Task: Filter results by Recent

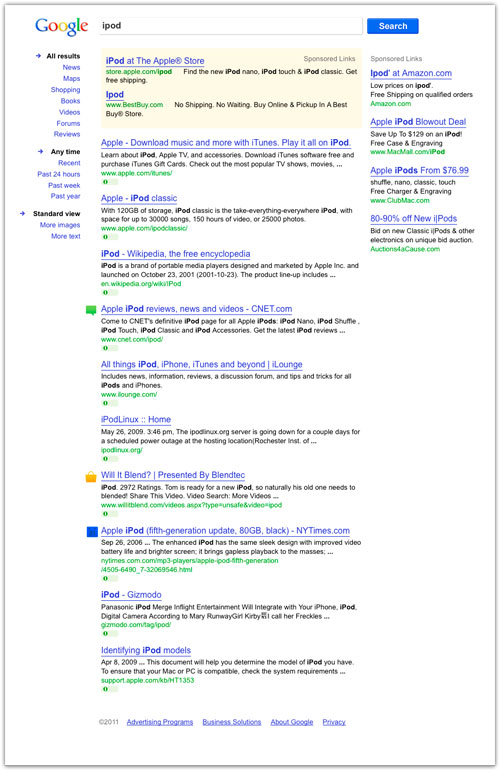Action: 69,163
